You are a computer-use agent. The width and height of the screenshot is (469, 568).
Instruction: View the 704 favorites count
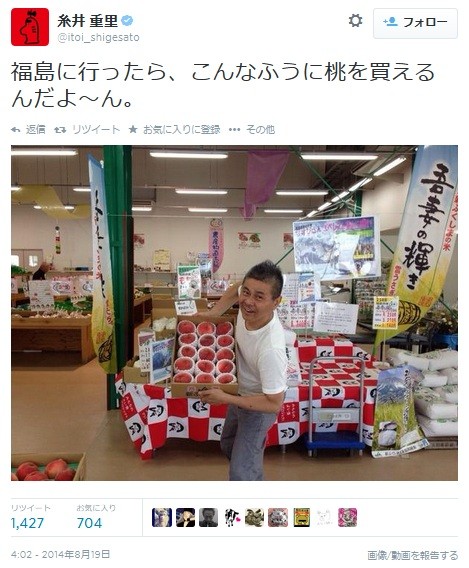89,523
